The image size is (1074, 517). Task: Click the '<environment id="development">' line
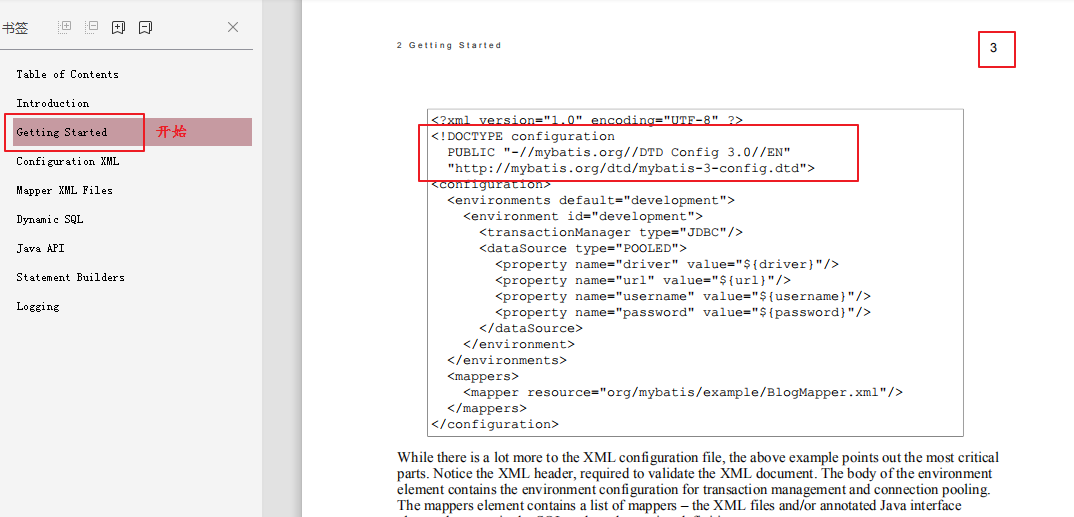point(583,216)
